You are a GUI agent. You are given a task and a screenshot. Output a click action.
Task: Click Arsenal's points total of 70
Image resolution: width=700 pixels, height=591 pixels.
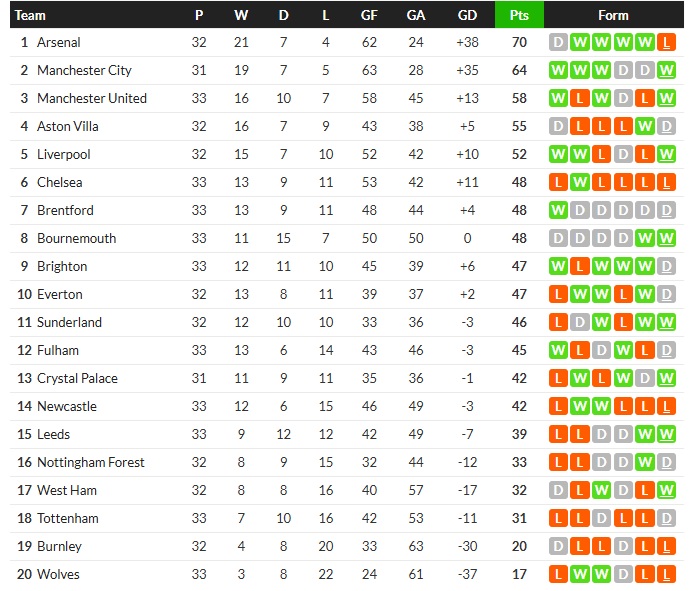(x=519, y=43)
